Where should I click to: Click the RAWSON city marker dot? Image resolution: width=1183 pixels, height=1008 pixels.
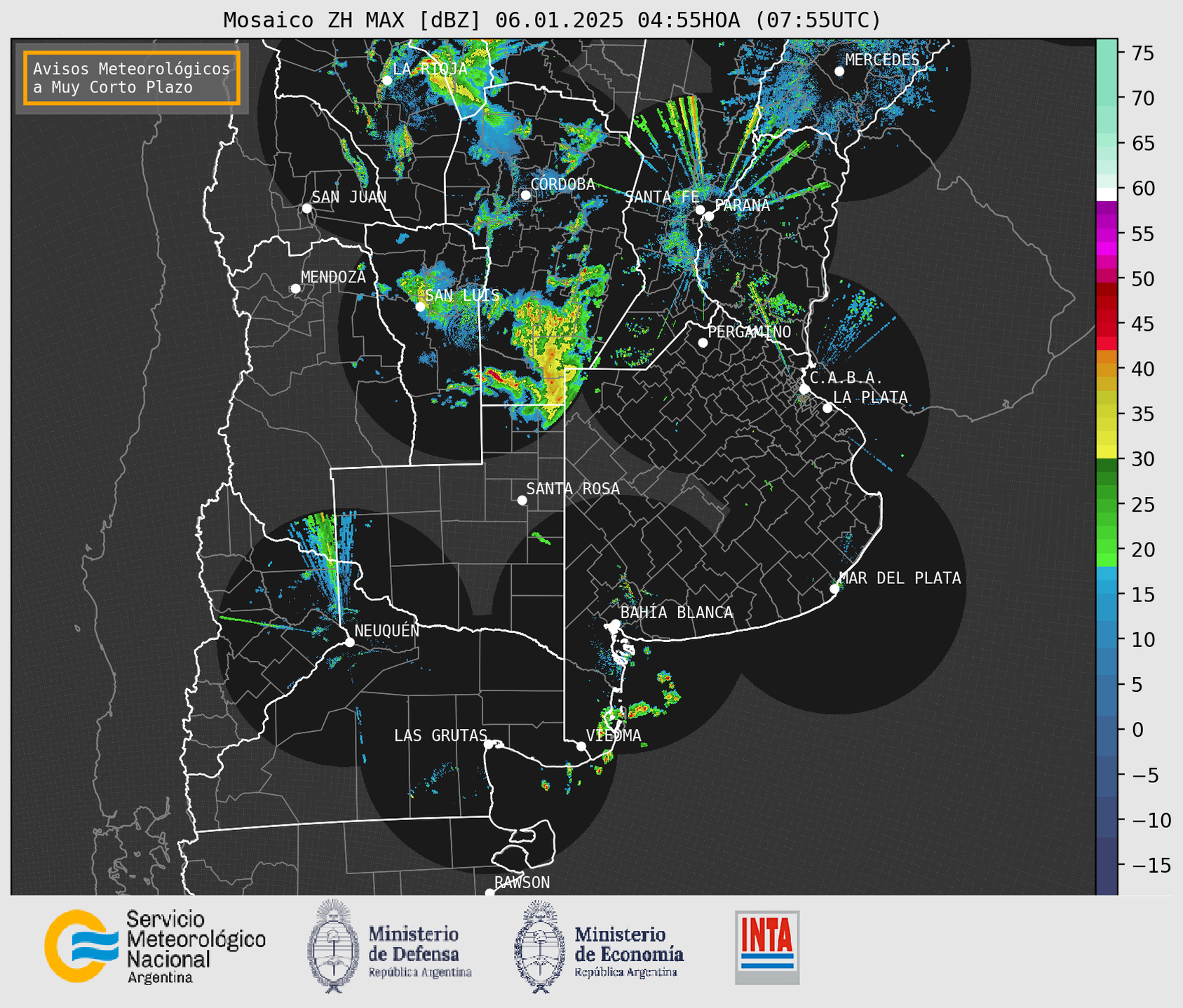click(489, 892)
